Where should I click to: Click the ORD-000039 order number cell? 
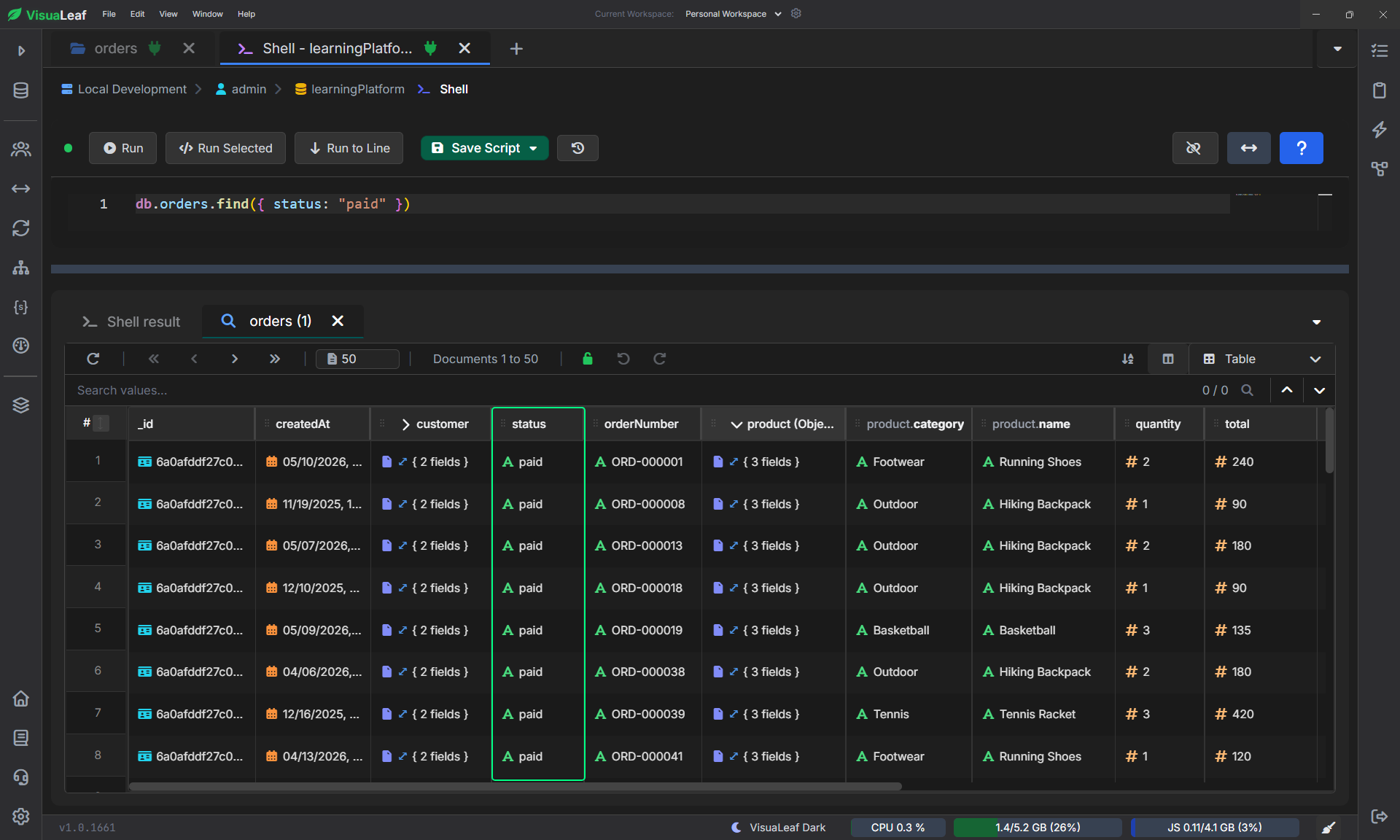[642, 714]
